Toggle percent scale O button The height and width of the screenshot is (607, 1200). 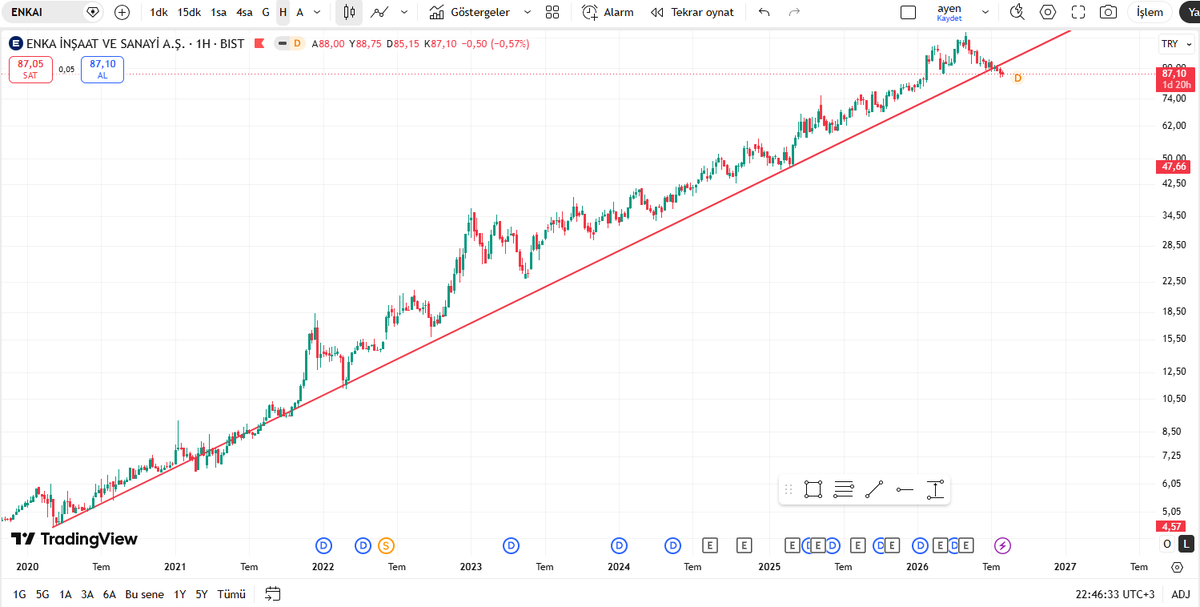1167,544
